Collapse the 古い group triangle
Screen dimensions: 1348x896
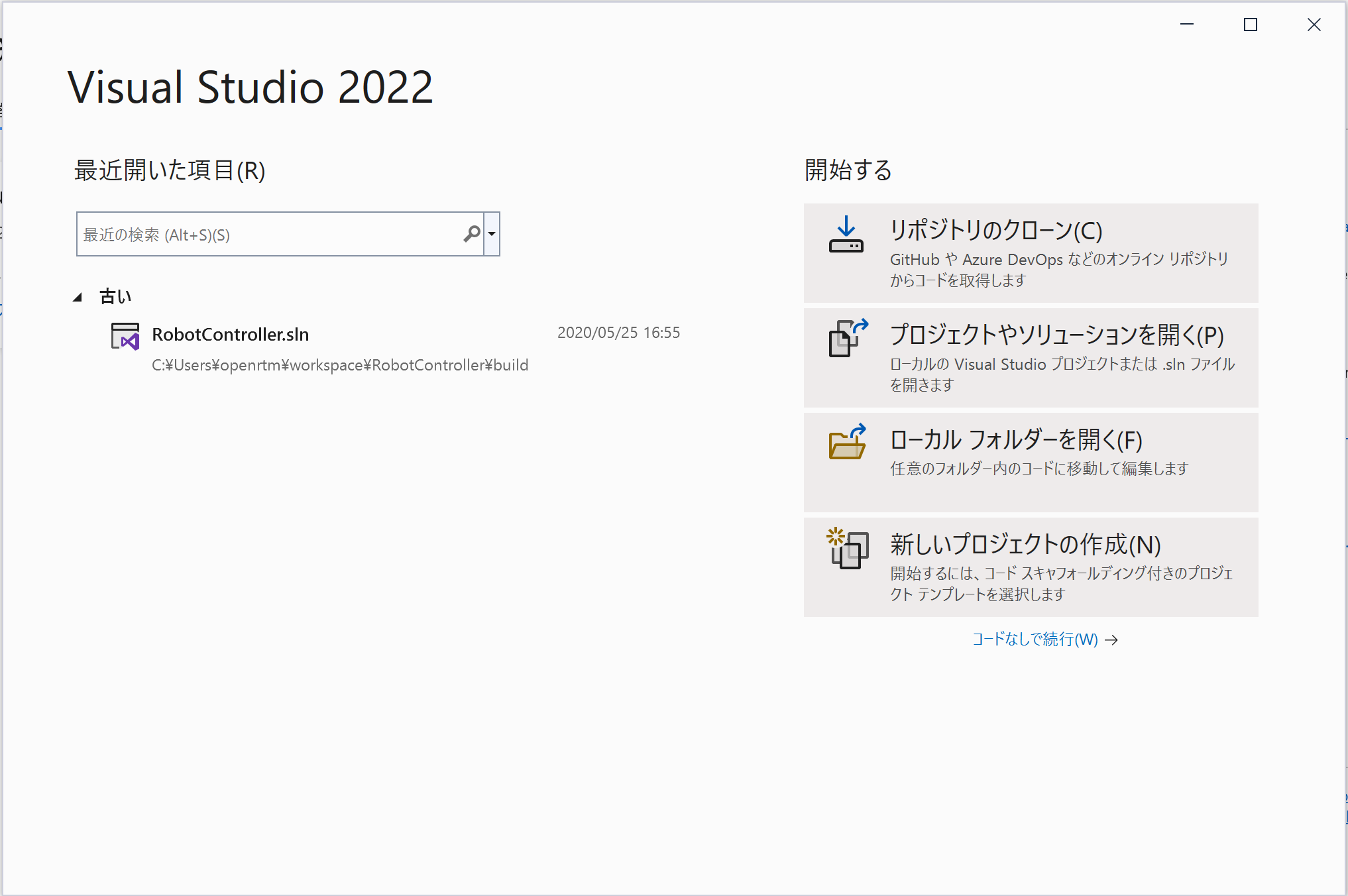[78, 297]
